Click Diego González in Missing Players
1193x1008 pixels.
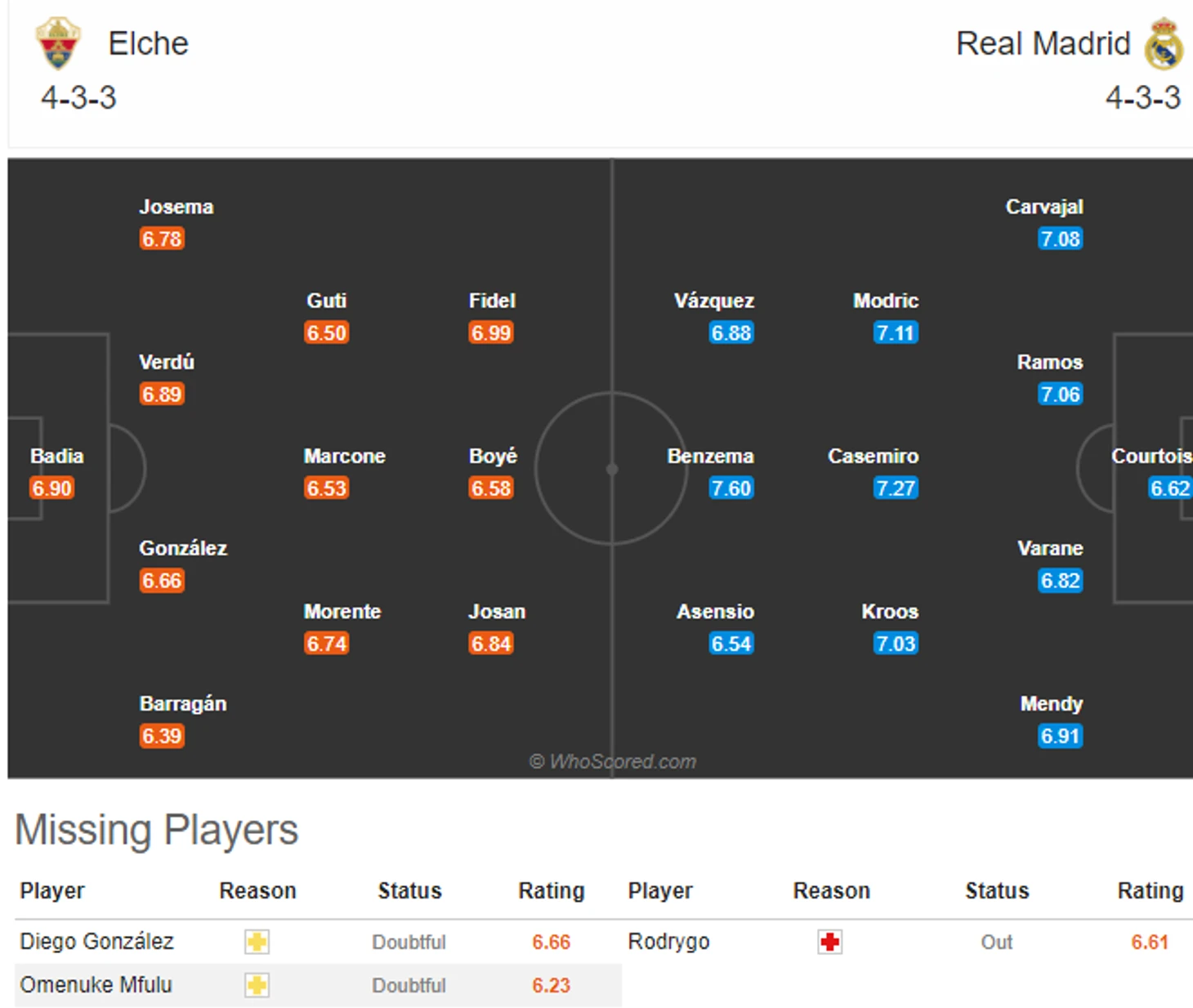pyautogui.click(x=96, y=942)
